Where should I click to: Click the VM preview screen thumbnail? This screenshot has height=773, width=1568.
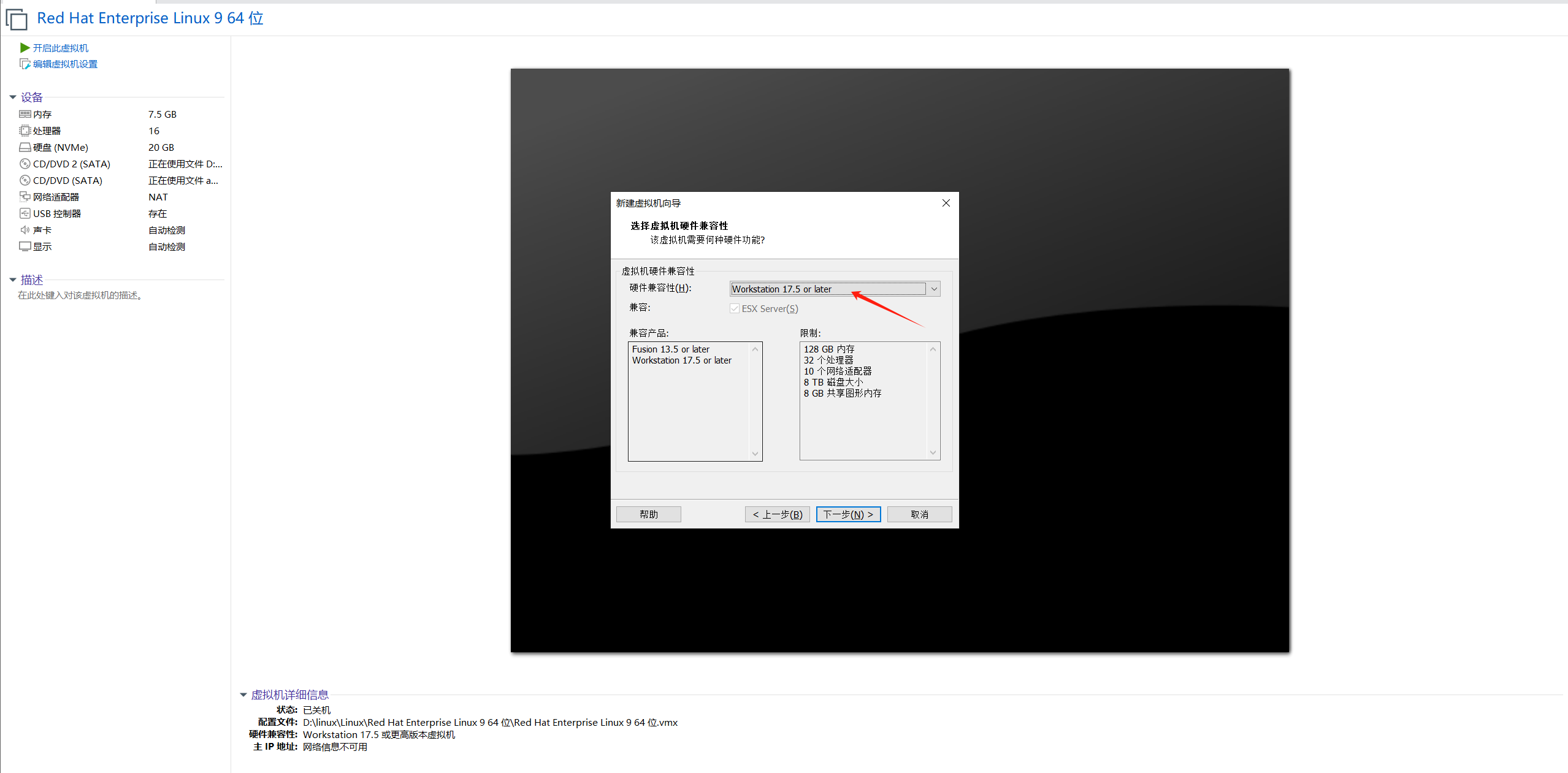pyautogui.click(x=900, y=360)
